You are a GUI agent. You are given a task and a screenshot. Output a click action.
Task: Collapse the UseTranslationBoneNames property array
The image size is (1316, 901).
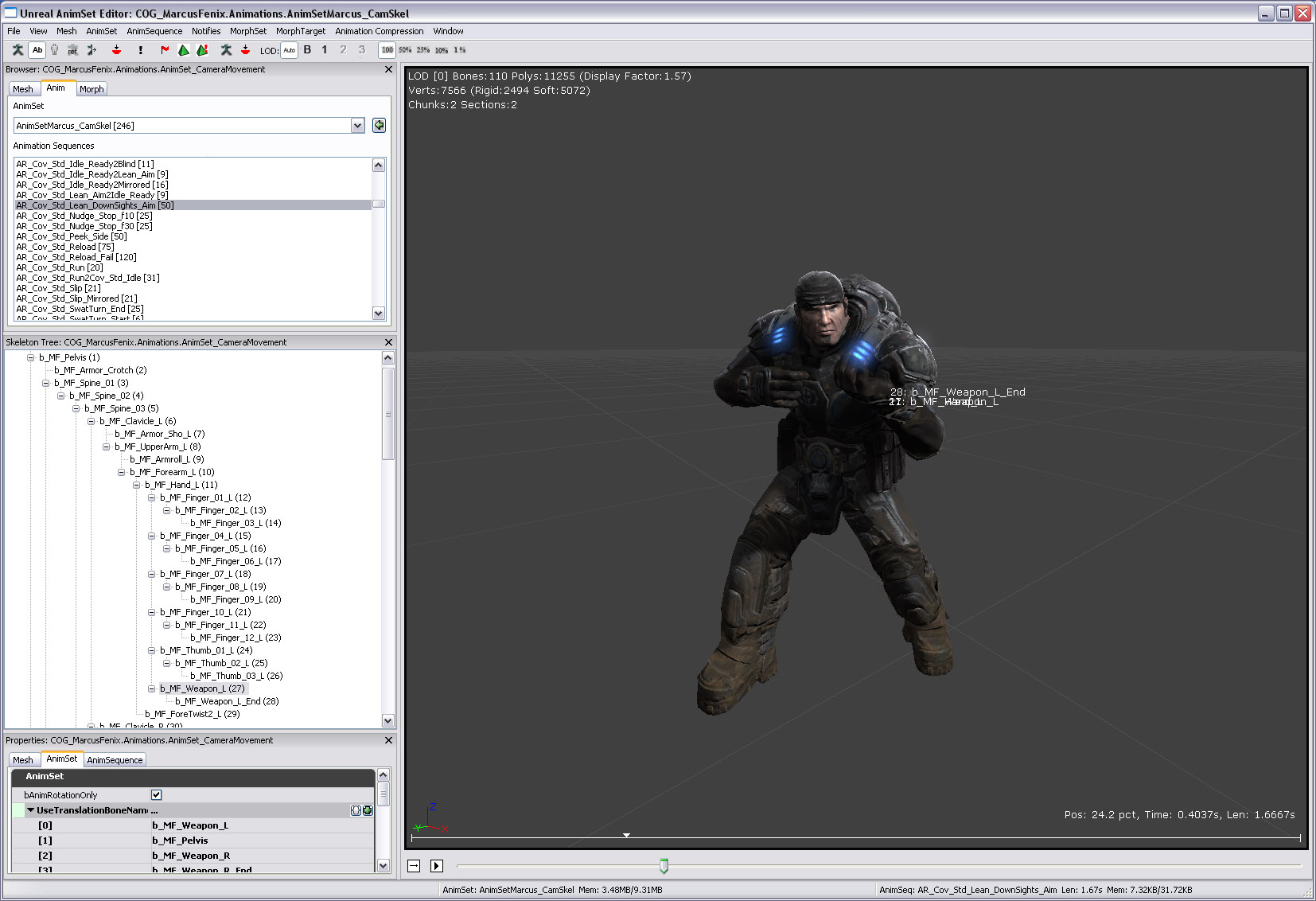pyautogui.click(x=30, y=810)
